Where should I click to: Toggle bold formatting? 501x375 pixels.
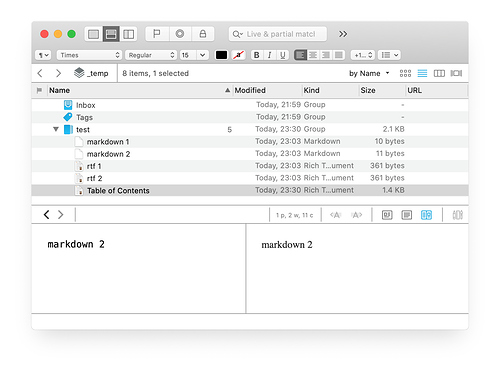coord(256,55)
